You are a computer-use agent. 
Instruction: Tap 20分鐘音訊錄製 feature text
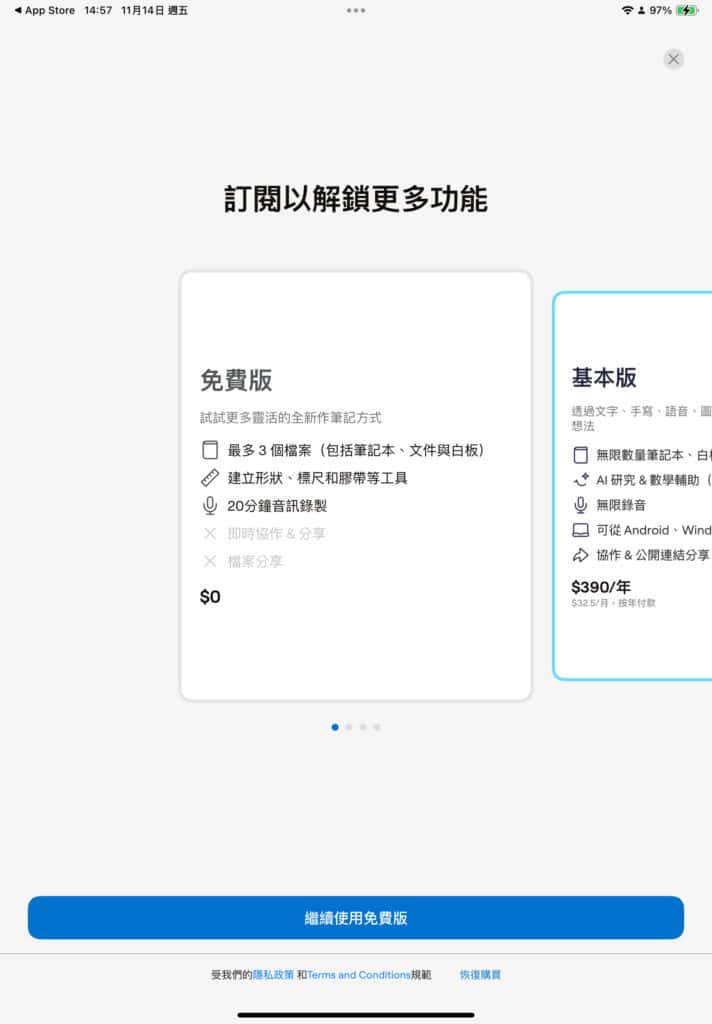(x=277, y=505)
